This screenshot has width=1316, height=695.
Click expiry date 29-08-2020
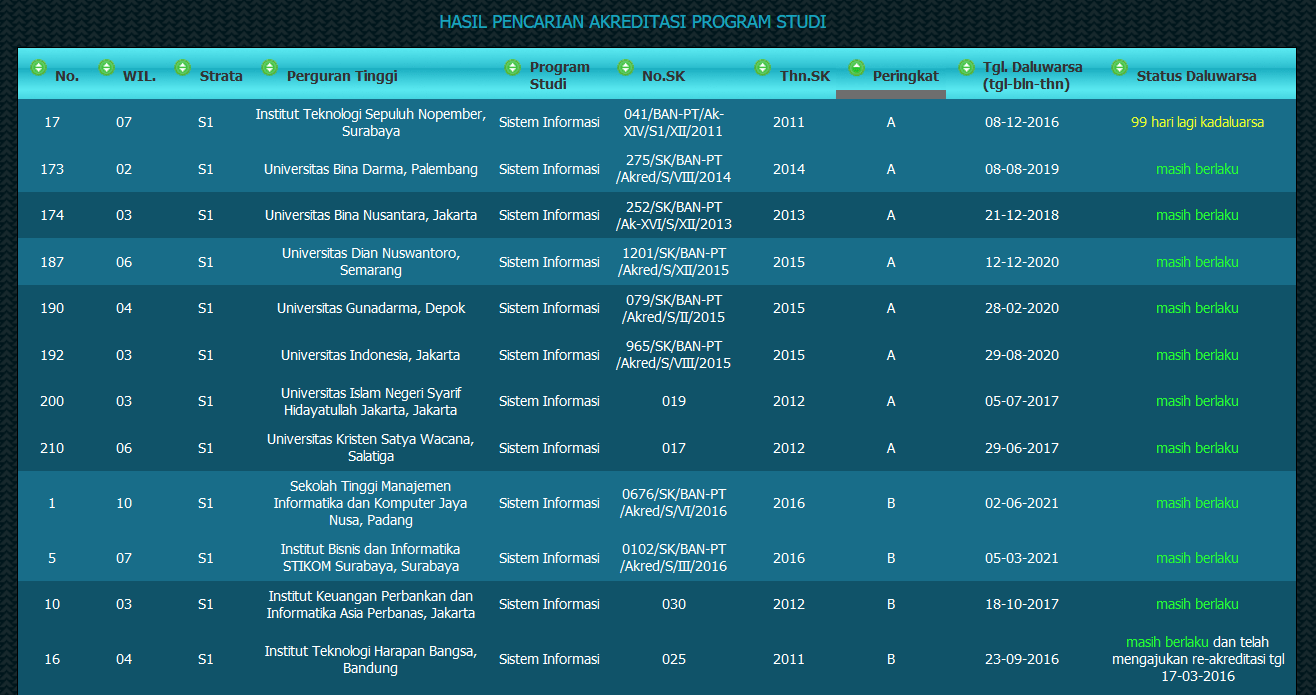1021,355
